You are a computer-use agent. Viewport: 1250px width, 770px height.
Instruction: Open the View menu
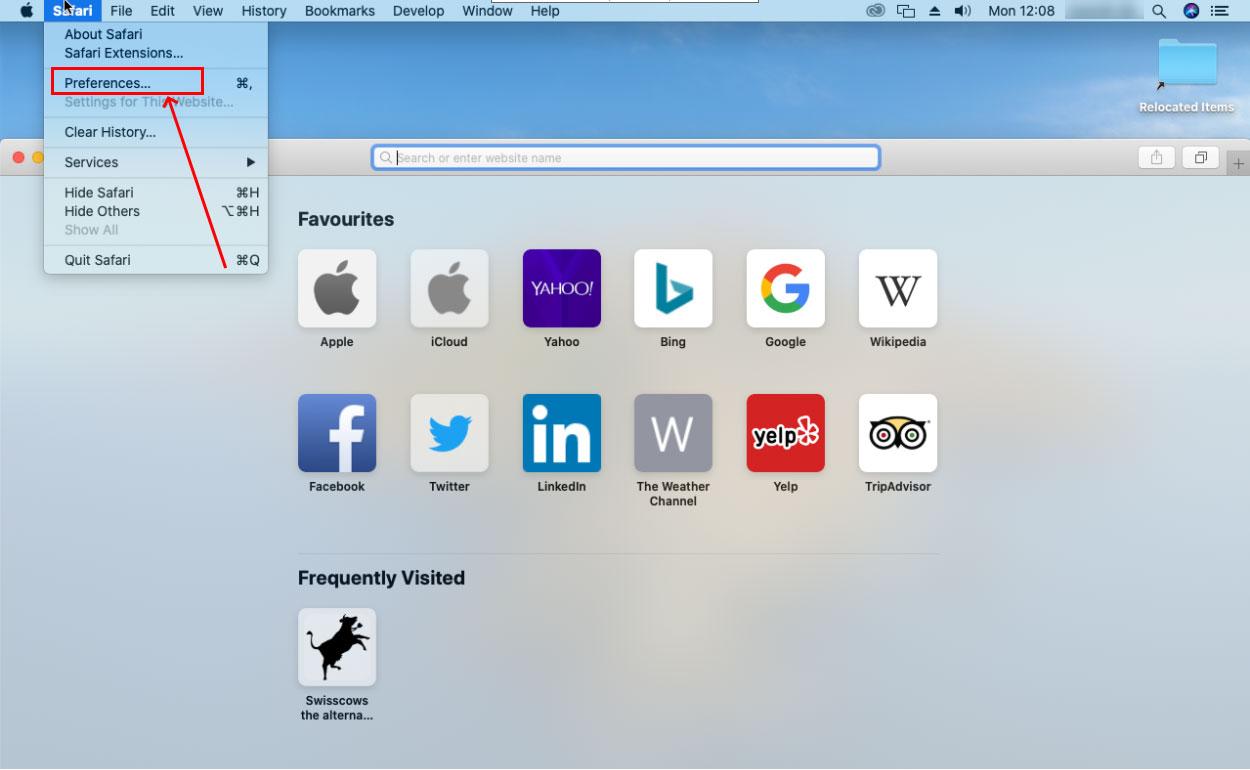[x=208, y=11]
